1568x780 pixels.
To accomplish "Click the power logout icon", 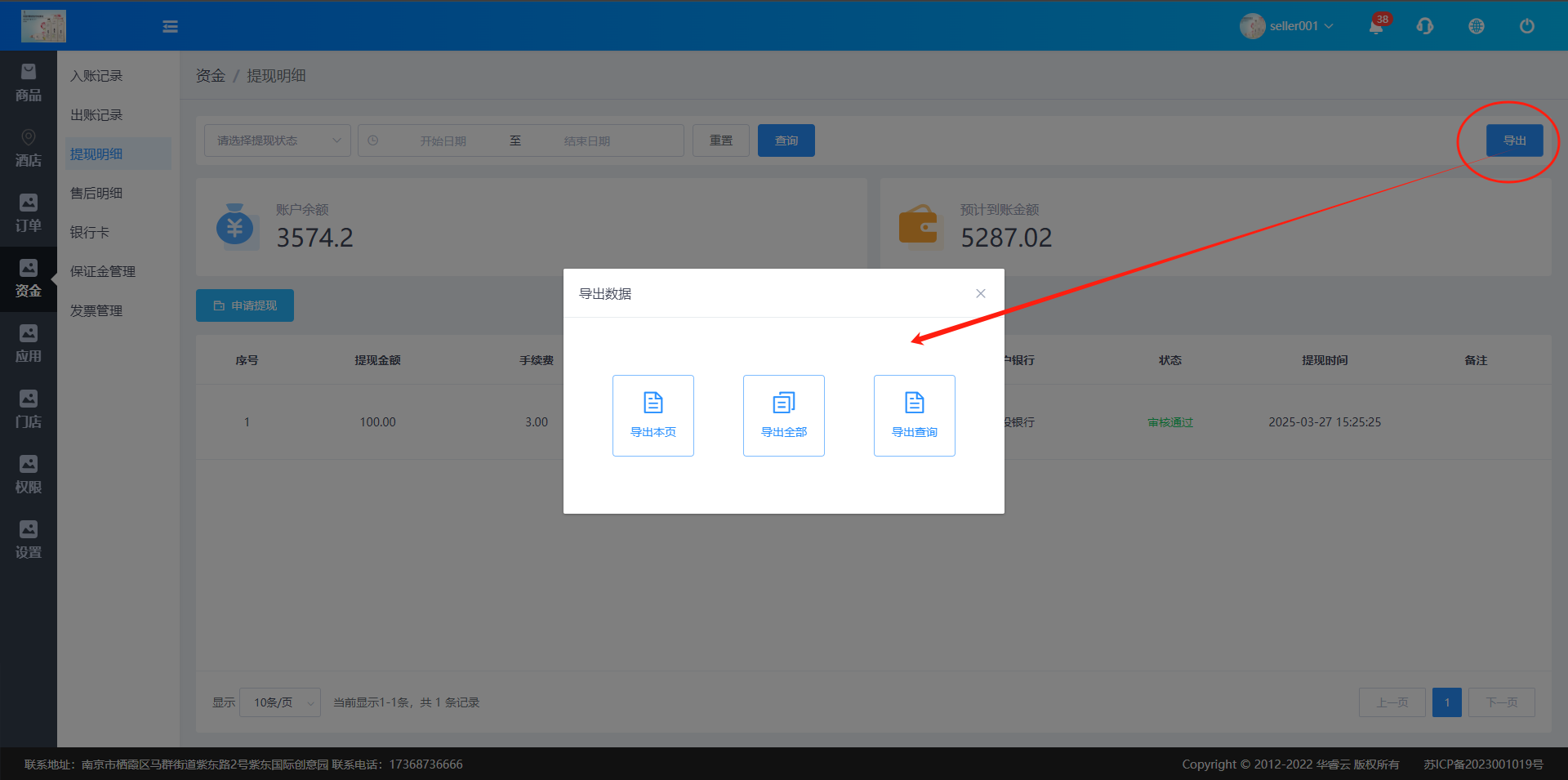I will pos(1526,26).
